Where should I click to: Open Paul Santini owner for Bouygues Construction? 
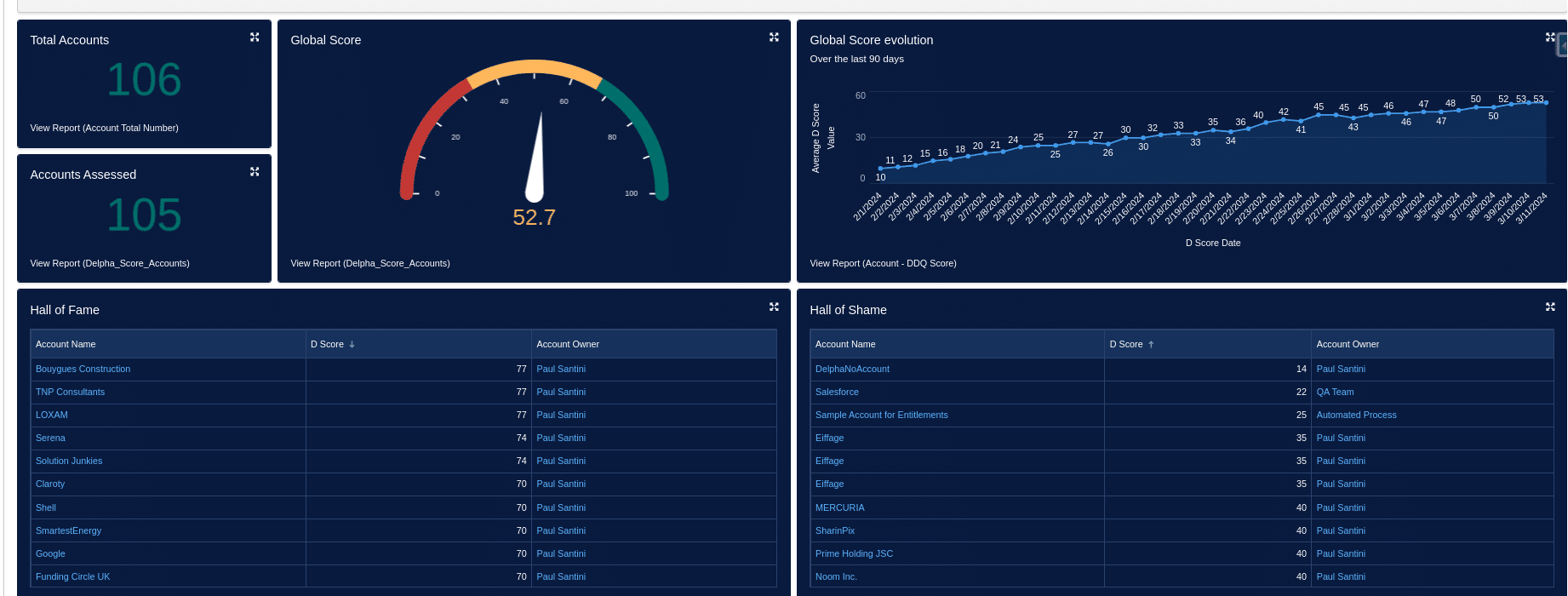tap(561, 369)
